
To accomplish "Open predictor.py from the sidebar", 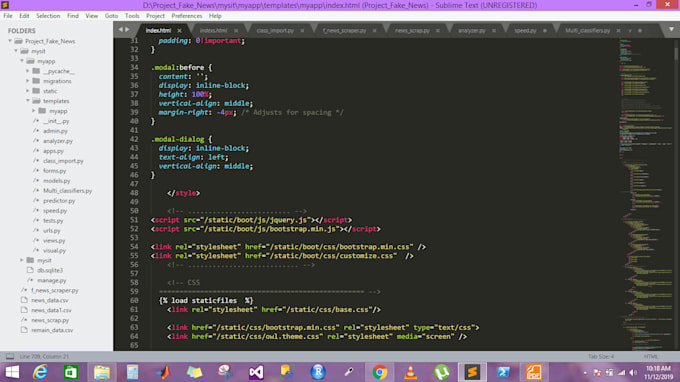I will pyautogui.click(x=59, y=201).
